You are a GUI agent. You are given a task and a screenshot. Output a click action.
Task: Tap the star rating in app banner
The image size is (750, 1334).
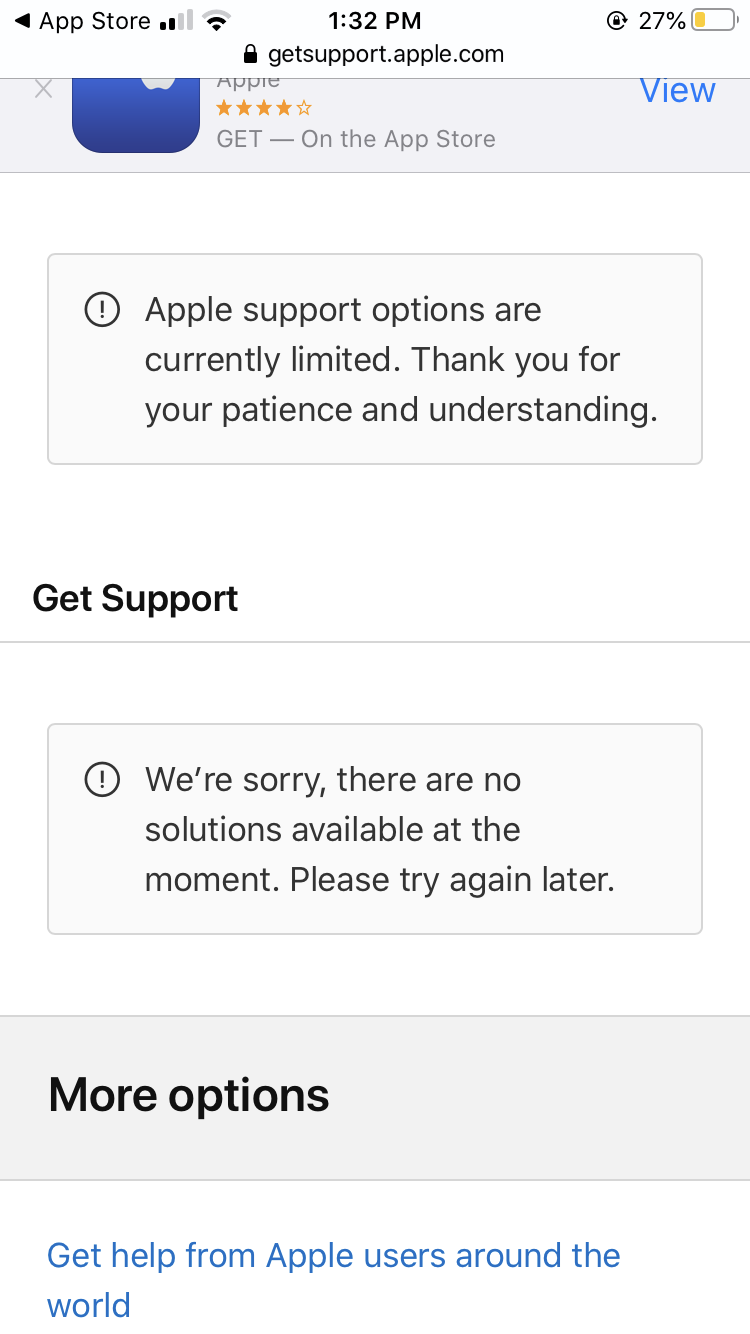(x=264, y=107)
